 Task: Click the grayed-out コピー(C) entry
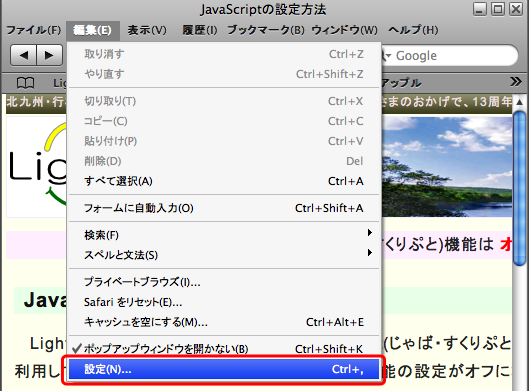point(224,121)
